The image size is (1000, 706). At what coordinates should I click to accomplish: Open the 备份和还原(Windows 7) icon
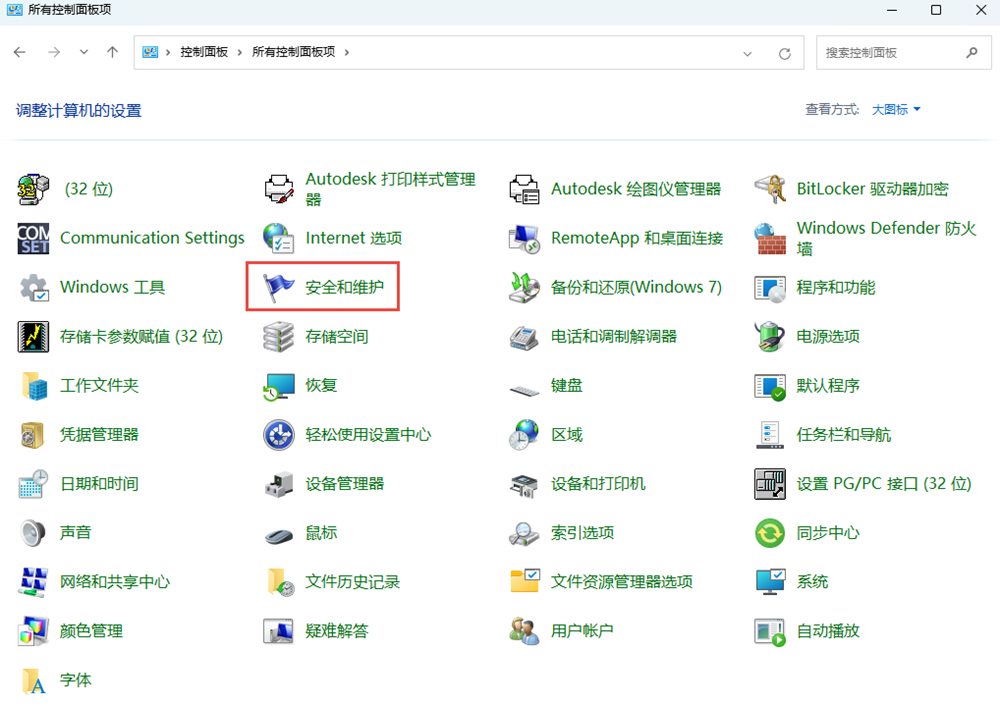point(524,287)
